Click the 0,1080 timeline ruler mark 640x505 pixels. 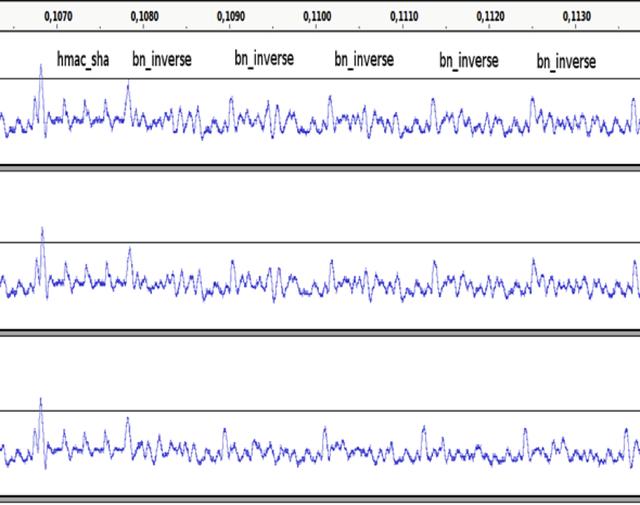click(x=146, y=16)
